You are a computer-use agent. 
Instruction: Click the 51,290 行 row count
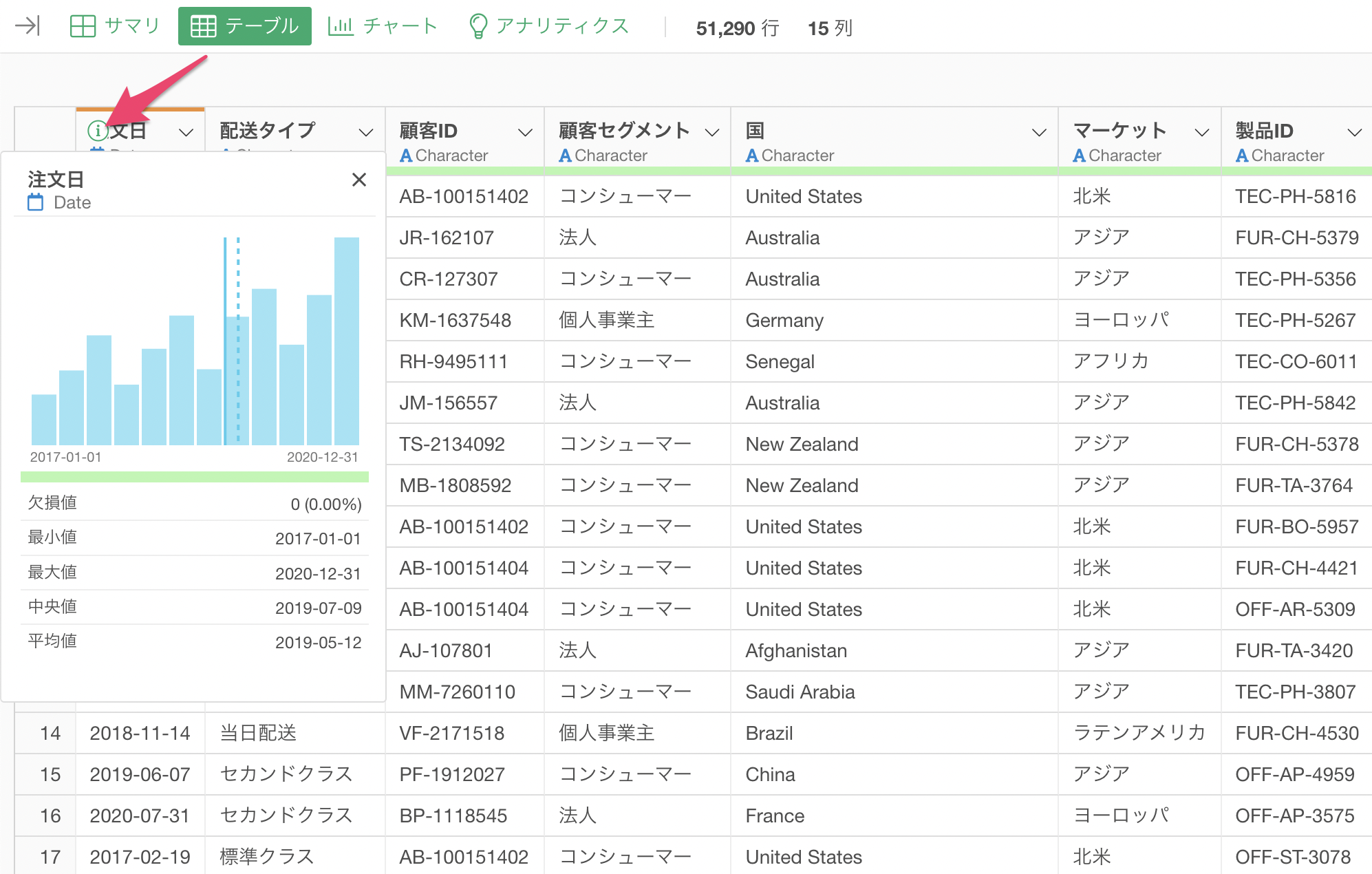(x=738, y=28)
